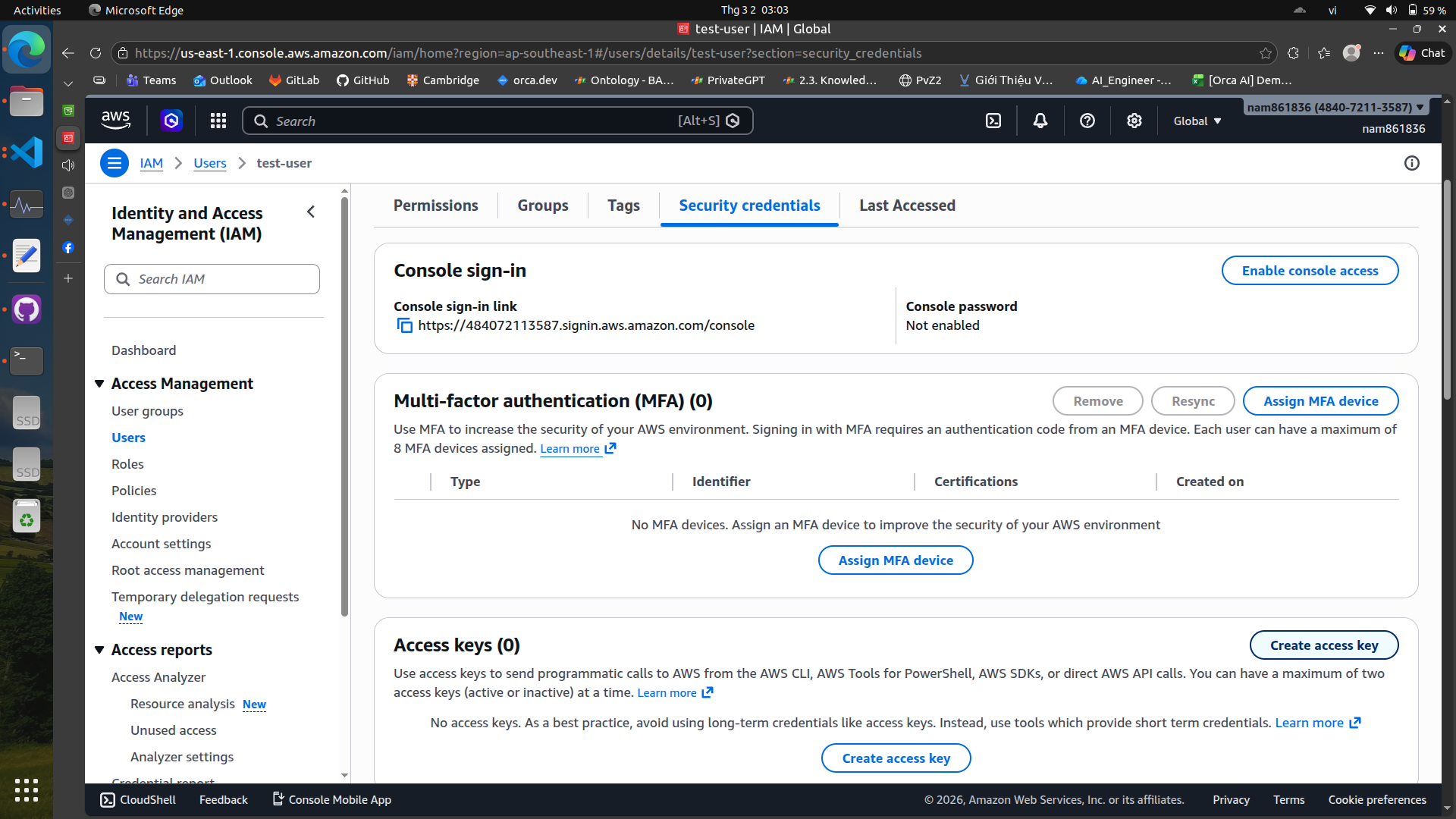This screenshot has height=819, width=1456.
Task: Click Enable console access button
Action: 1310,271
